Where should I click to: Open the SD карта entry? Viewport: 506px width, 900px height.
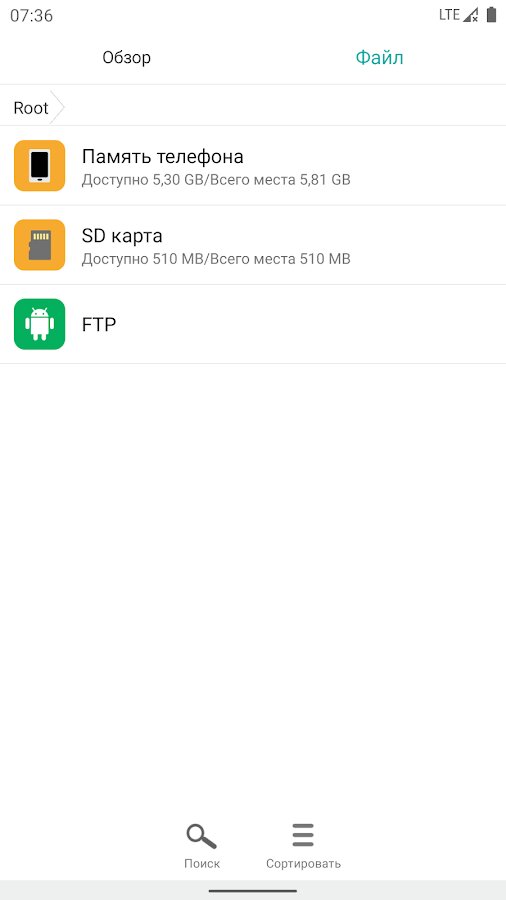pyautogui.click(x=253, y=245)
